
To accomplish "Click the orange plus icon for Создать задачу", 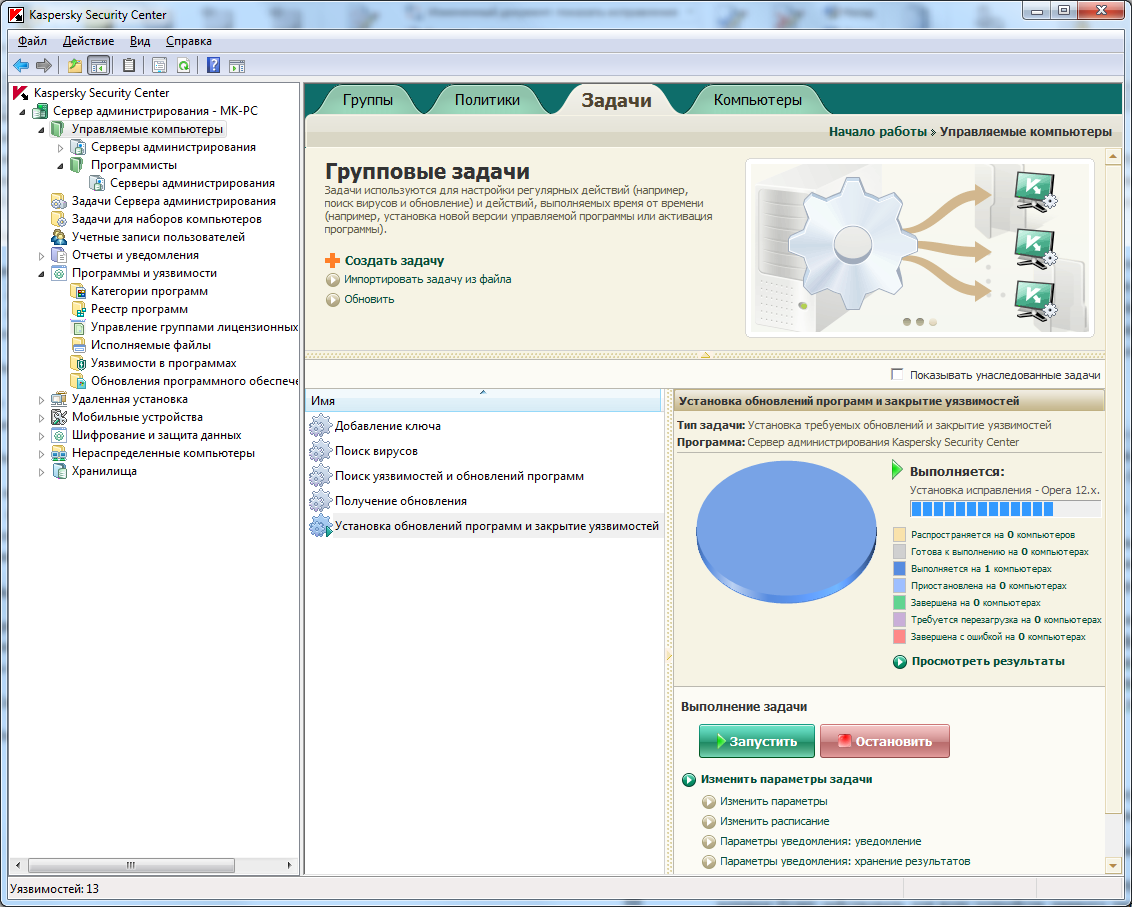I will [332, 261].
